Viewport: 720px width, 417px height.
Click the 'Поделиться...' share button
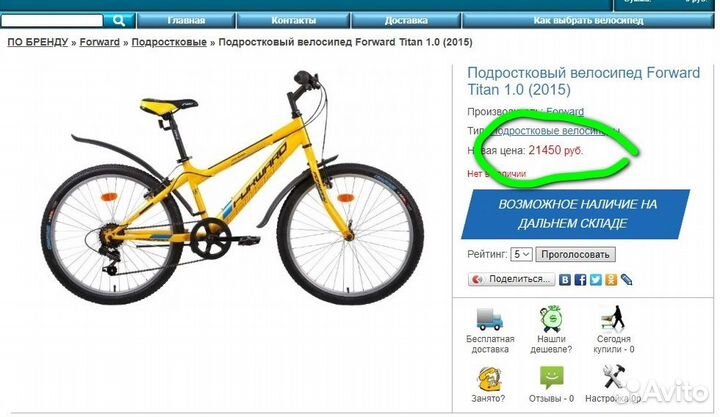(x=512, y=279)
